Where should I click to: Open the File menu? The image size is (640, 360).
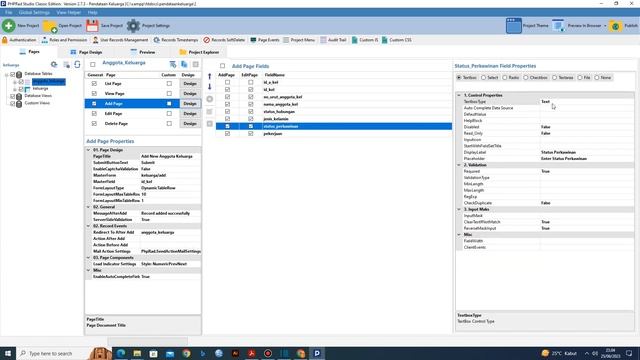click(x=9, y=13)
